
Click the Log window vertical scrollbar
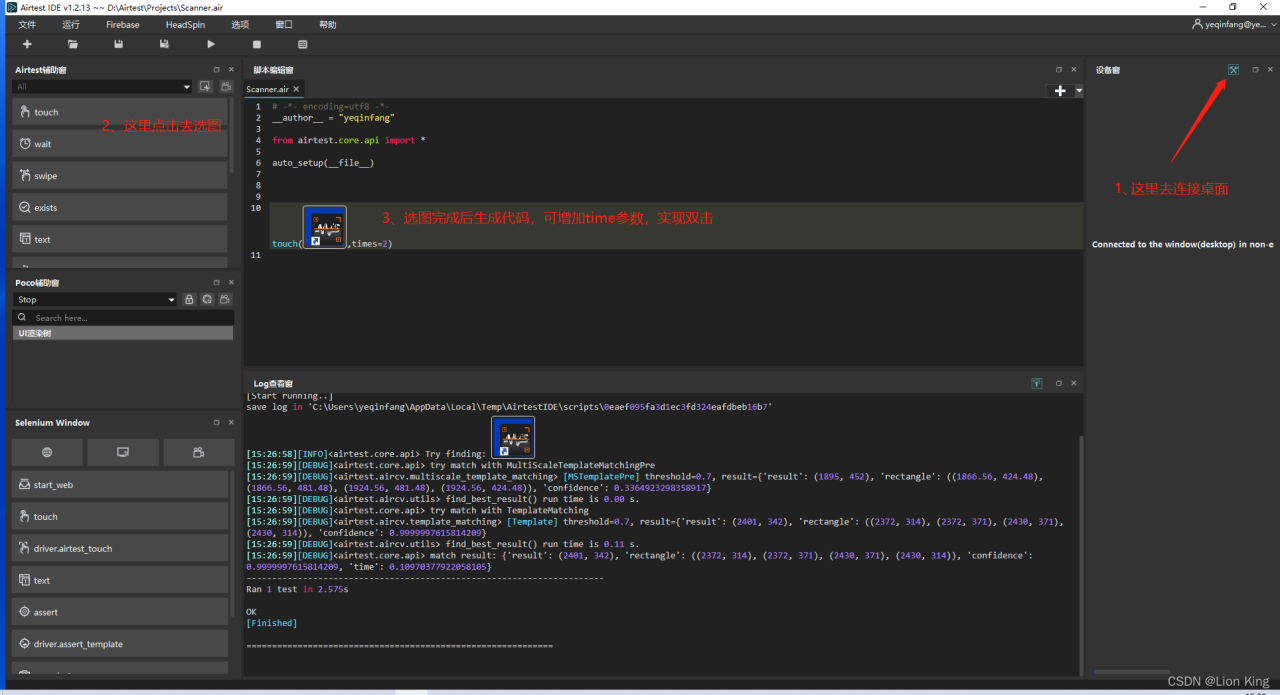click(x=1080, y=555)
